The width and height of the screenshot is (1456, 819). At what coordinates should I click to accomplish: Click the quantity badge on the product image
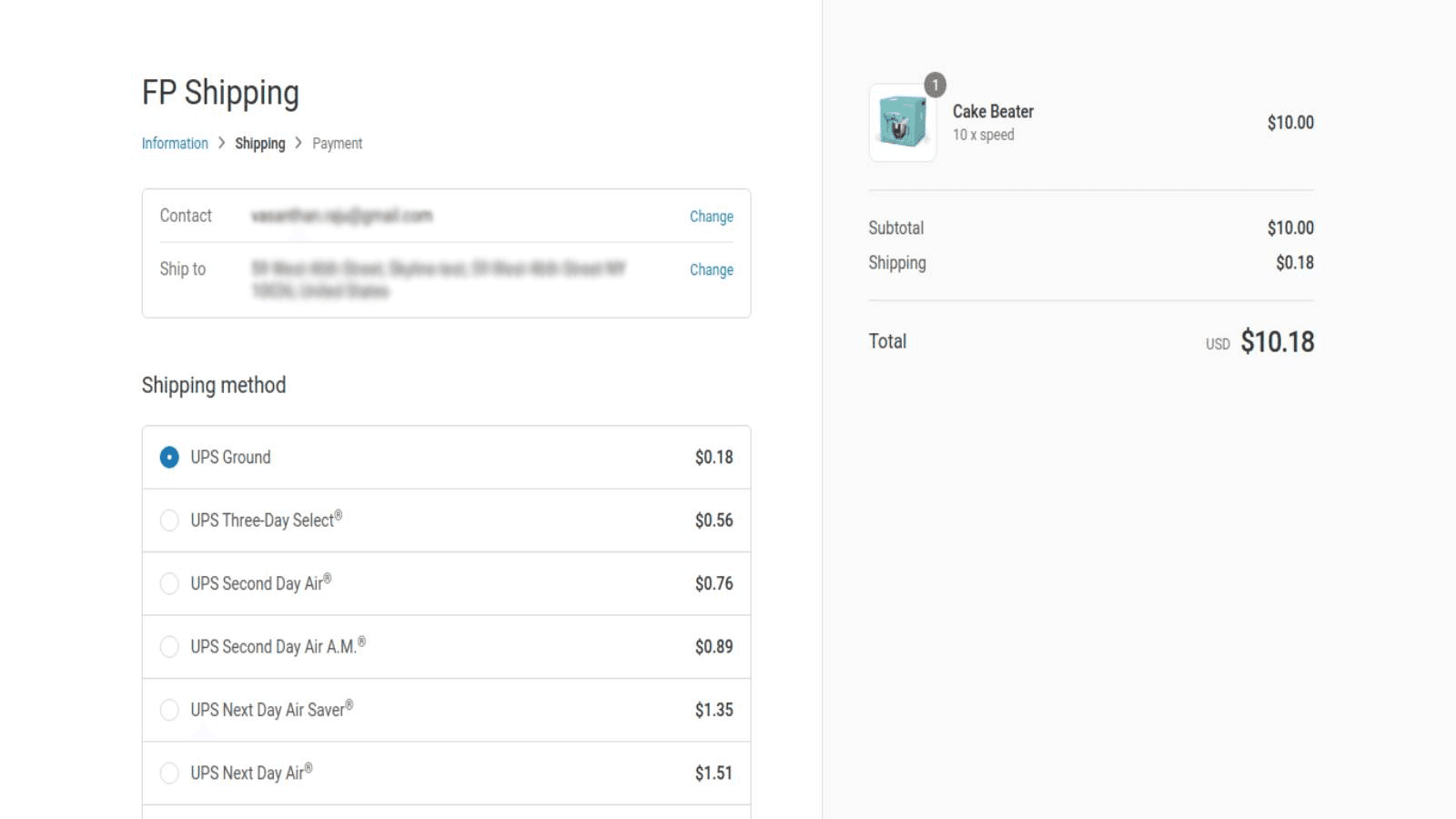[x=934, y=85]
